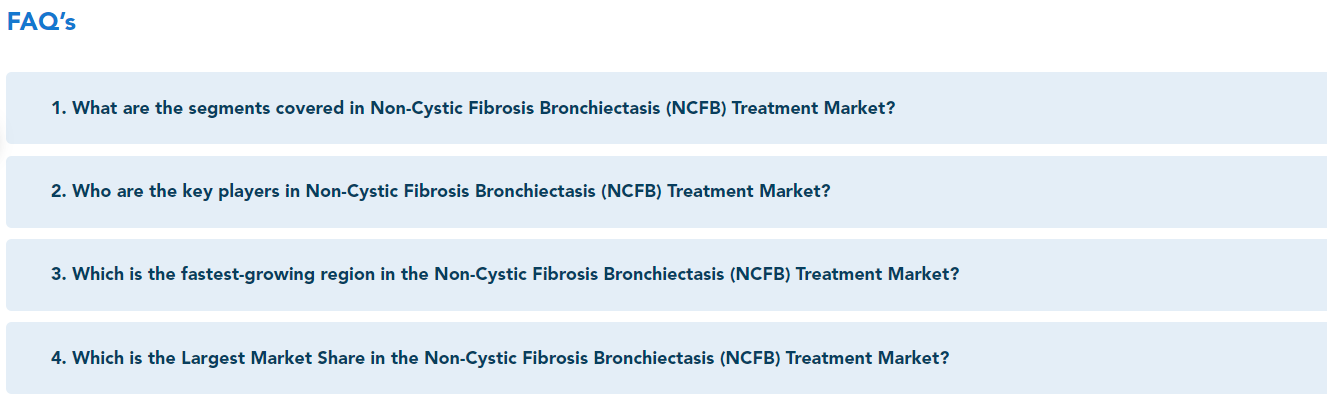Expand FAQ 2 about key players
1327x397 pixels.
666,191
